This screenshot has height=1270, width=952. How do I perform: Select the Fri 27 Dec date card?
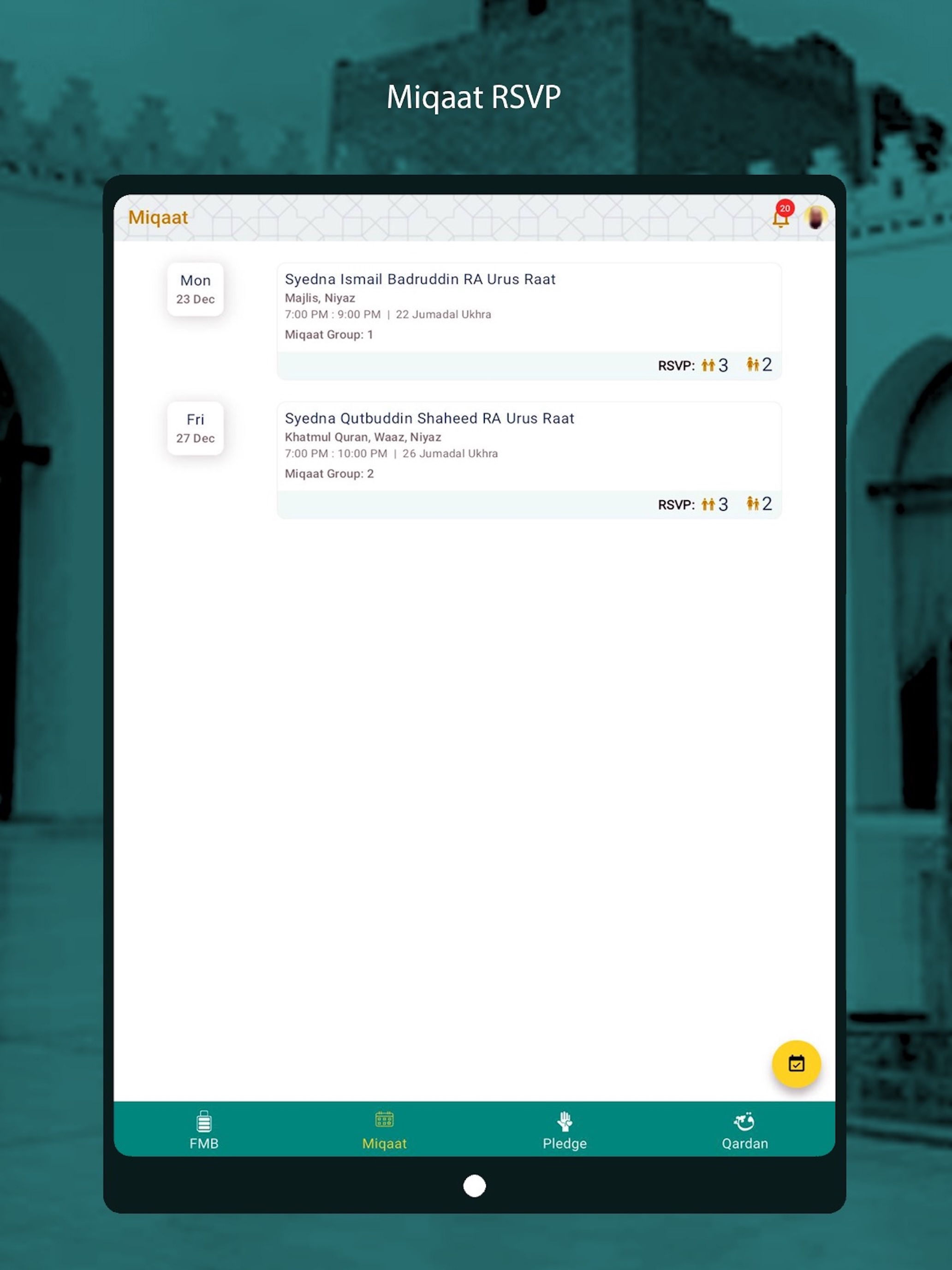point(195,428)
